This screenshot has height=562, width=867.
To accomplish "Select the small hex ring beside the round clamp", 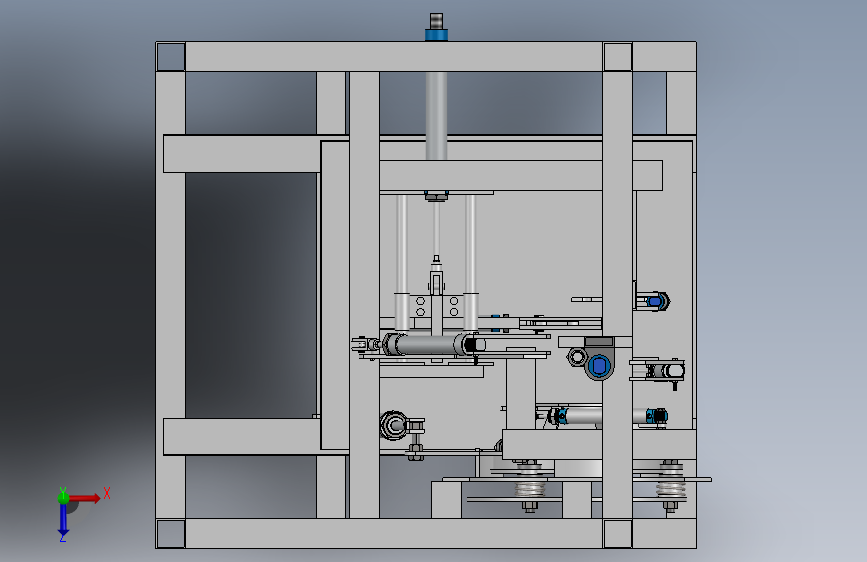I will pyautogui.click(x=576, y=356).
